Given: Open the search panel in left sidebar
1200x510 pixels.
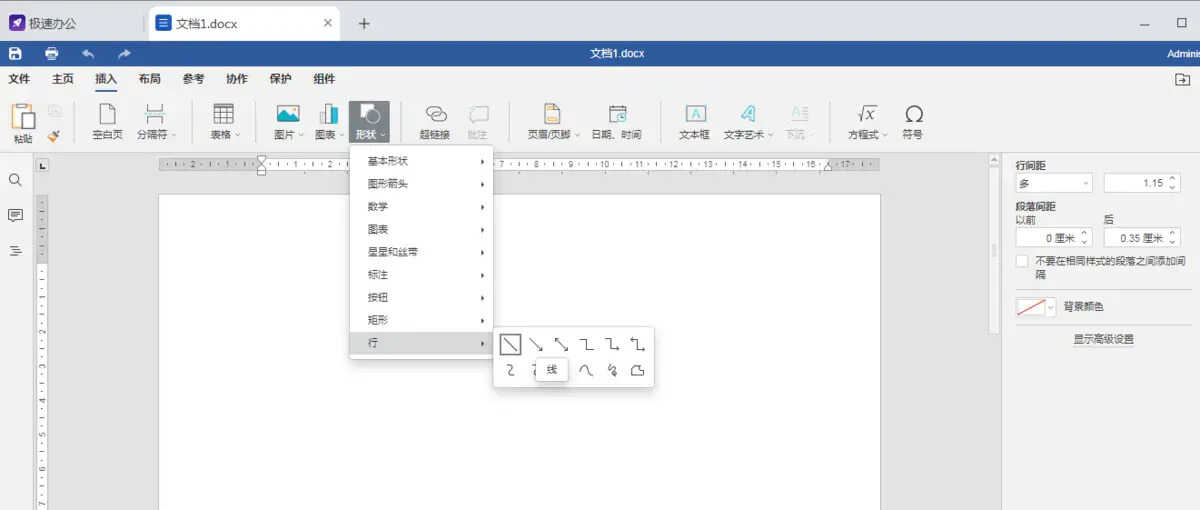Looking at the screenshot, I should pos(15,180).
